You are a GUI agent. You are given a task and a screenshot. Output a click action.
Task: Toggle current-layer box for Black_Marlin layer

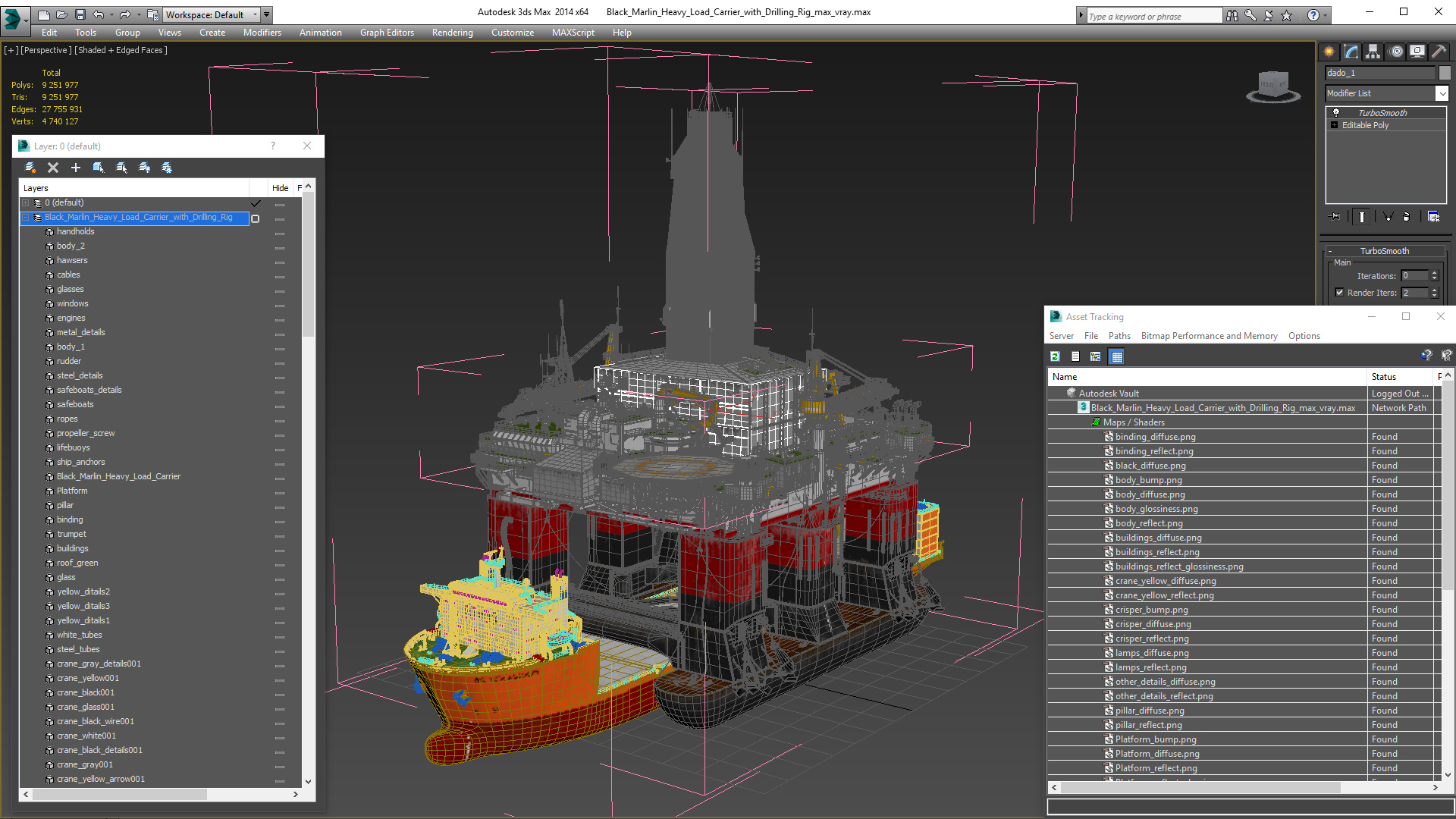tap(256, 218)
